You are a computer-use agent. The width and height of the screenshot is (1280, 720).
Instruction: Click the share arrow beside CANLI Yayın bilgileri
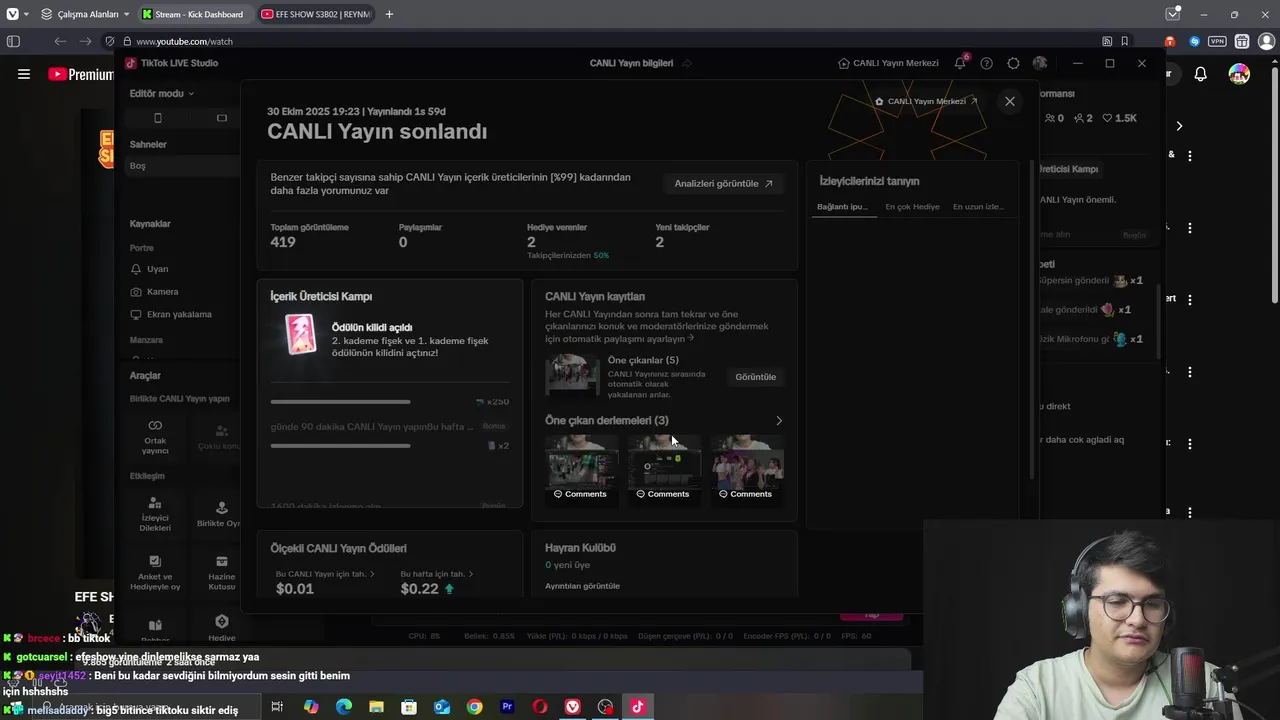pos(687,63)
